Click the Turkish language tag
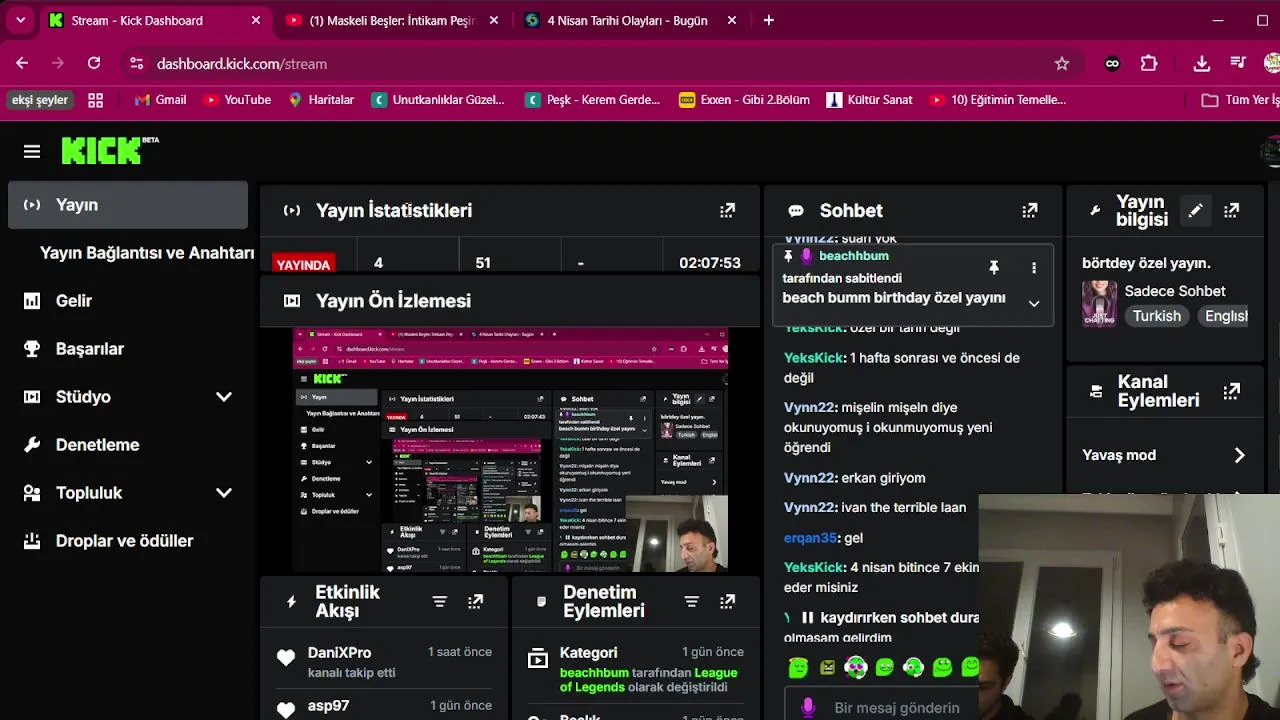Viewport: 1280px width, 720px height. [1157, 316]
